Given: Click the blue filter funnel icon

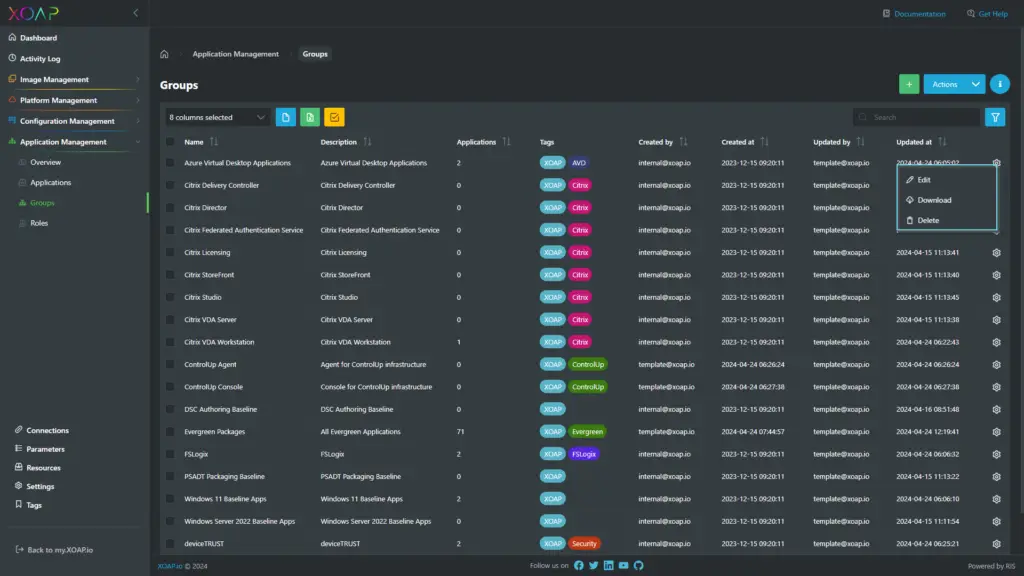Looking at the screenshot, I should click(x=995, y=118).
